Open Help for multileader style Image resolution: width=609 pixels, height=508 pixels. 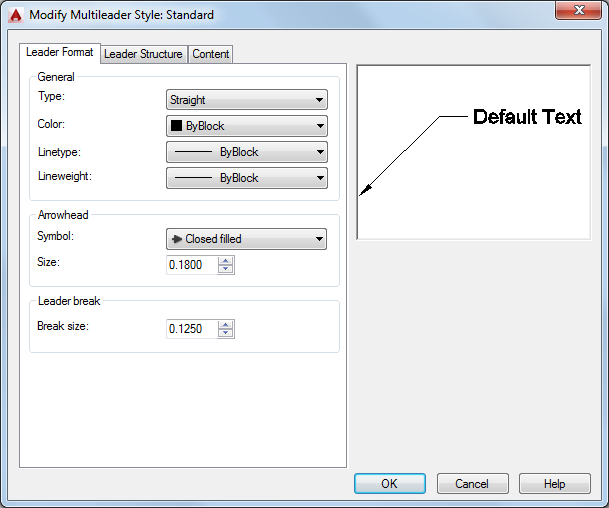click(x=555, y=484)
